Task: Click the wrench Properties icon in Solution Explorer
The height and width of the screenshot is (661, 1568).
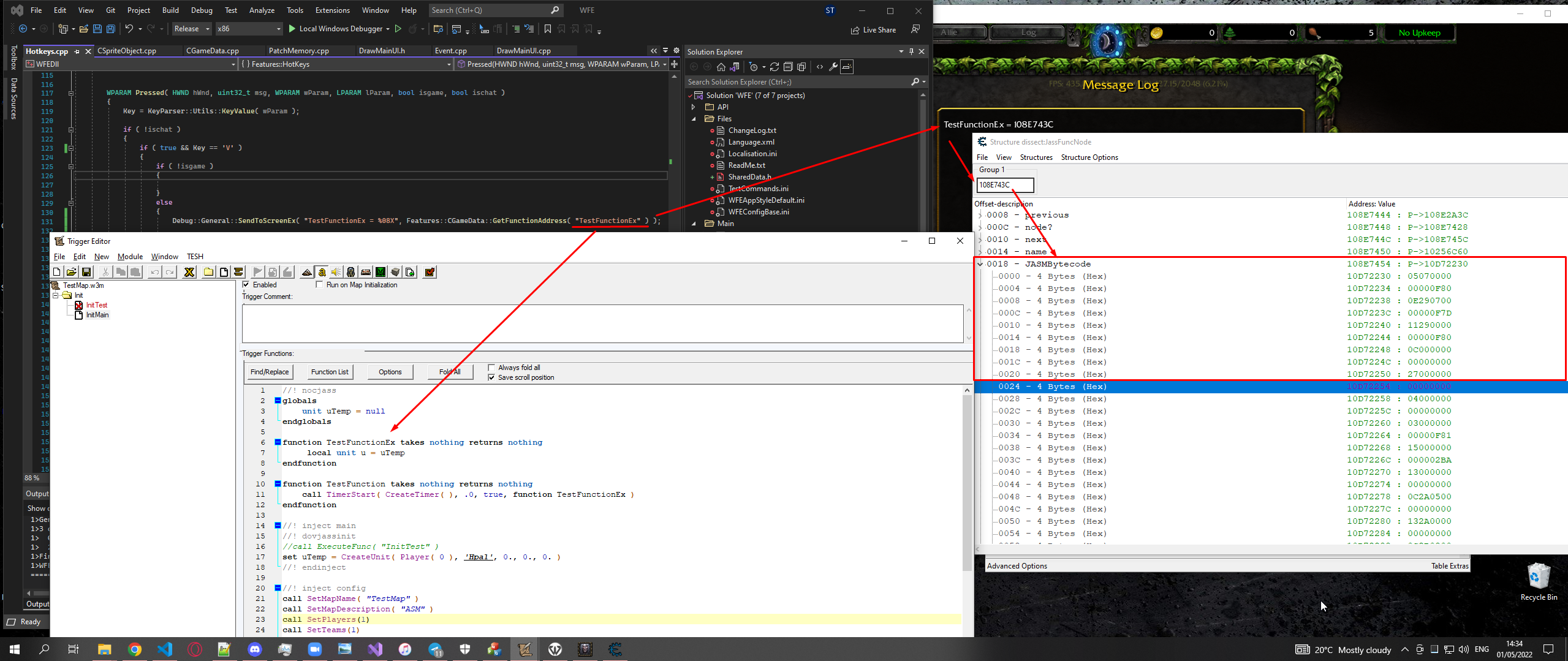Action: pos(833,67)
